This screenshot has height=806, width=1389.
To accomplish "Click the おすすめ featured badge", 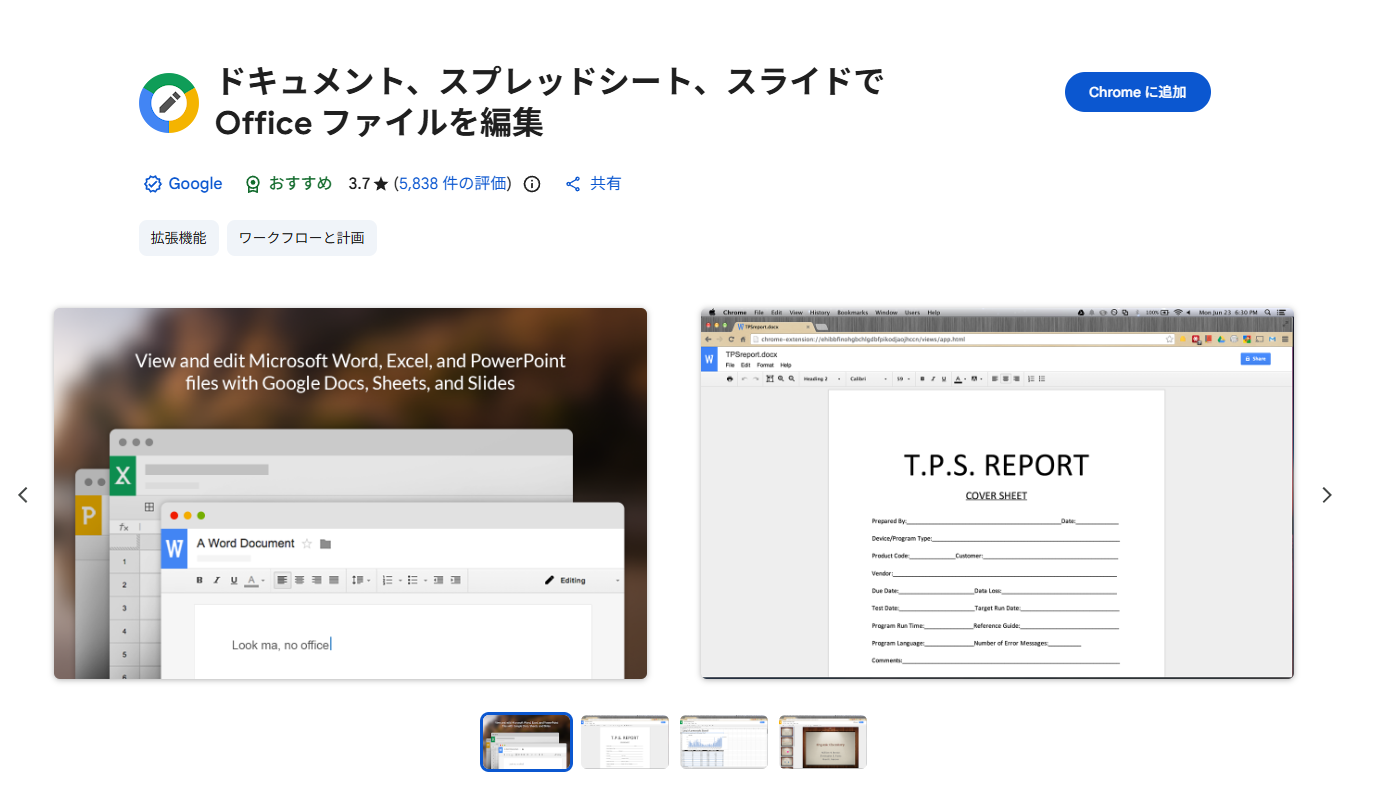I will (288, 184).
